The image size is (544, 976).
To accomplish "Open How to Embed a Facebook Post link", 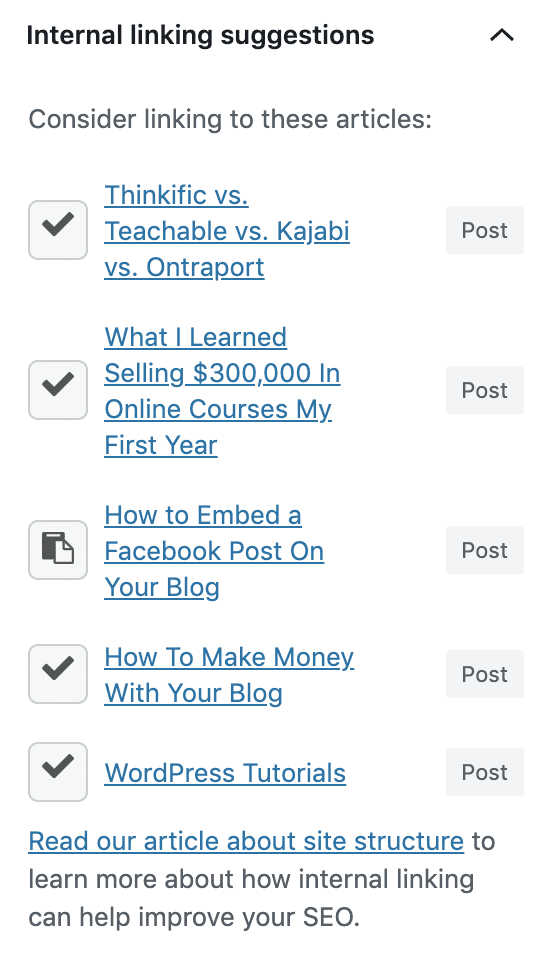I will tap(214, 551).
